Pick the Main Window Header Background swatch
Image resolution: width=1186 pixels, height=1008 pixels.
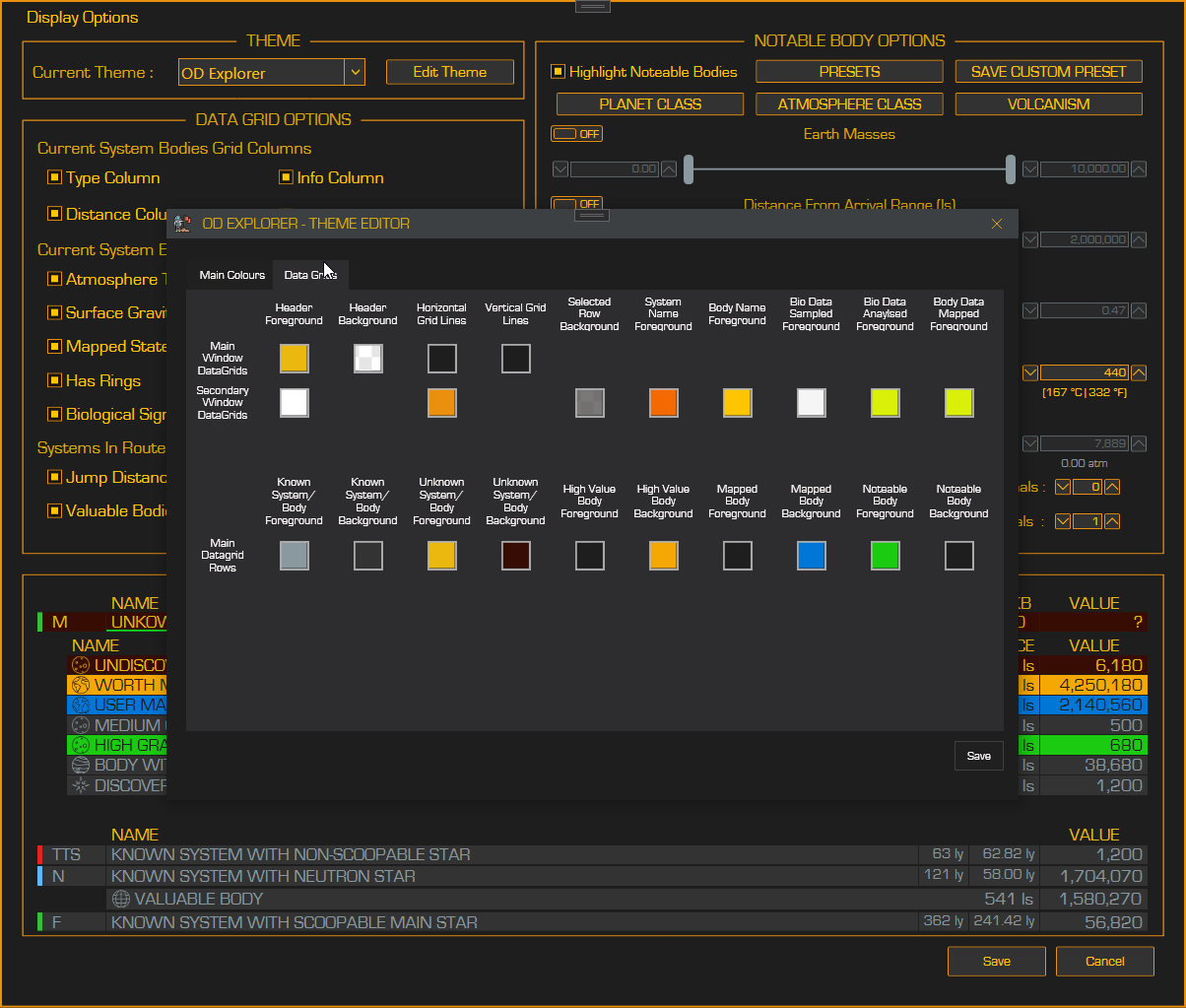coord(368,359)
